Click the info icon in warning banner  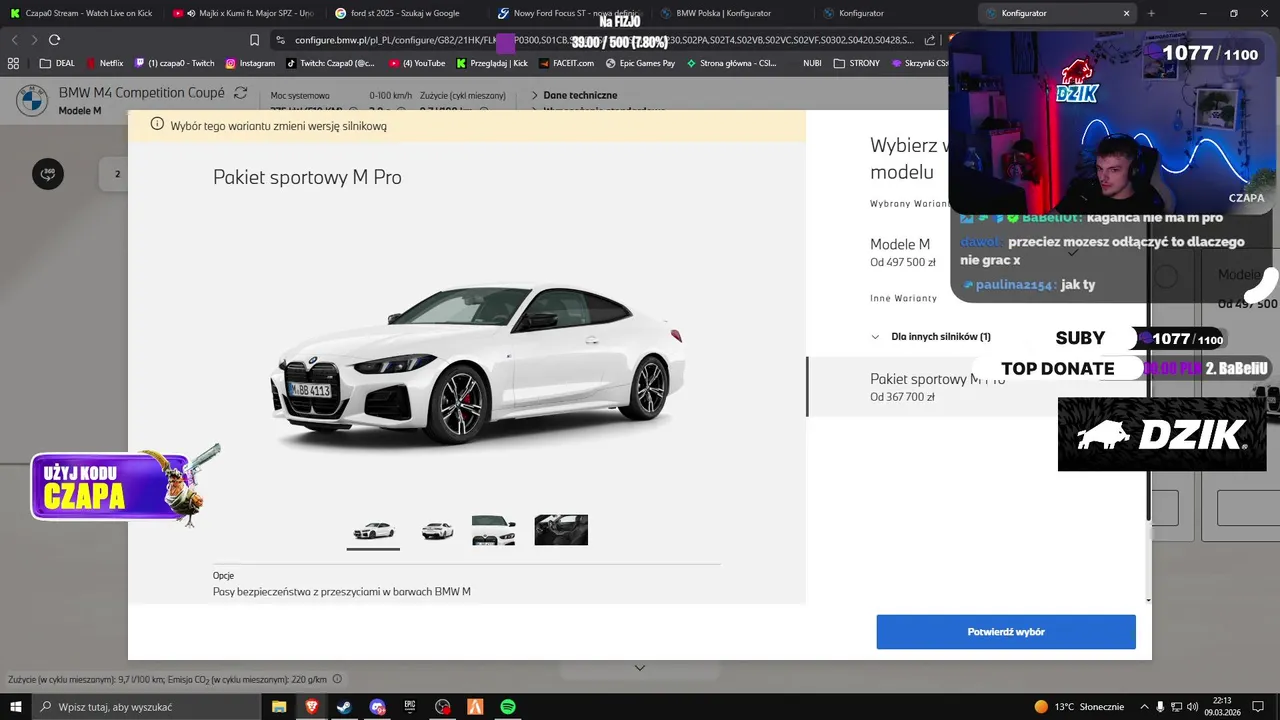(157, 125)
